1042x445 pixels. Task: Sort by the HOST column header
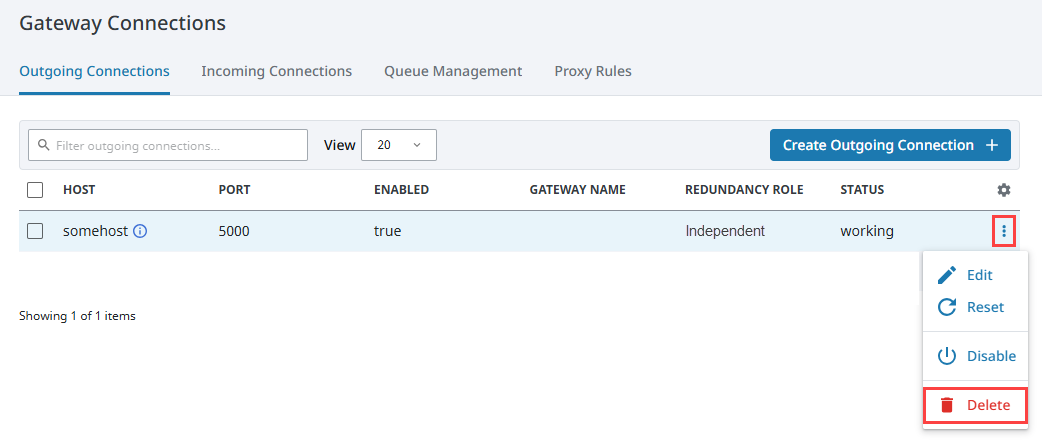click(79, 190)
